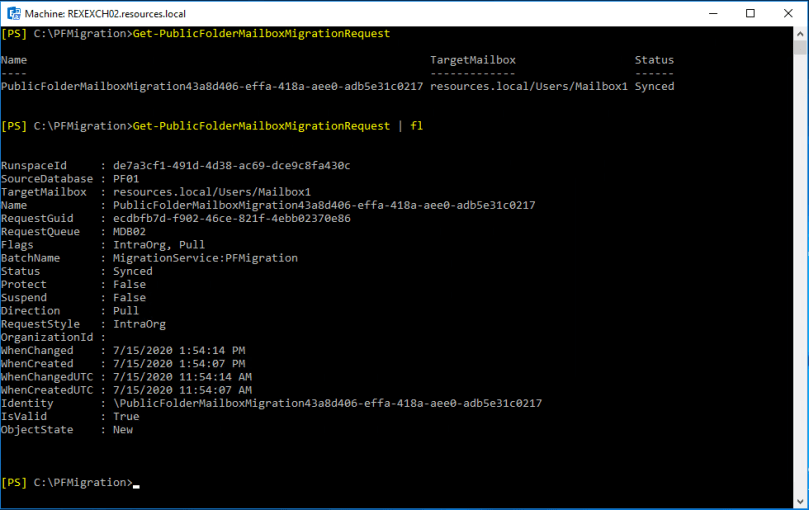
Task: Click the scrollbar up arrow
Action: coord(799,34)
